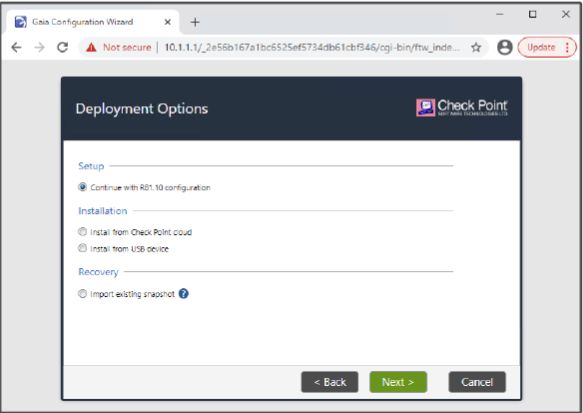
Task: Click the Not secure warning icon
Action: click(91, 48)
